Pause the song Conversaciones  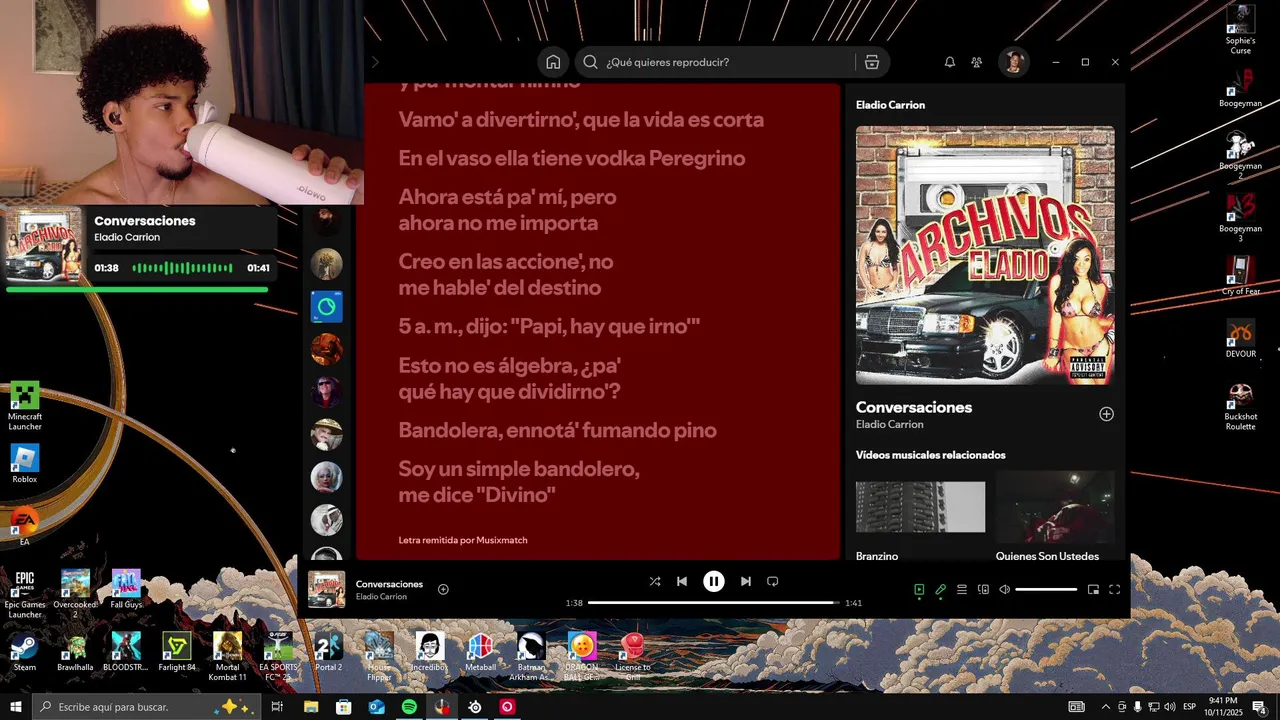(x=713, y=581)
